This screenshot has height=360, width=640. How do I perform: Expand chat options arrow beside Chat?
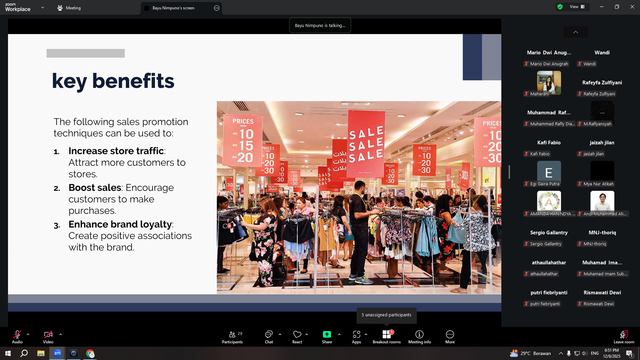tap(280, 334)
